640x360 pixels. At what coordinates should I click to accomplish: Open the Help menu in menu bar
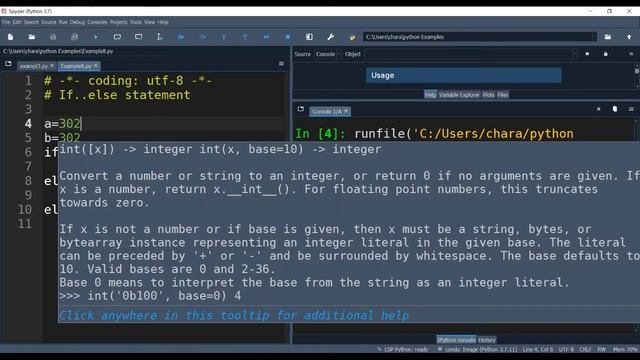163,22
